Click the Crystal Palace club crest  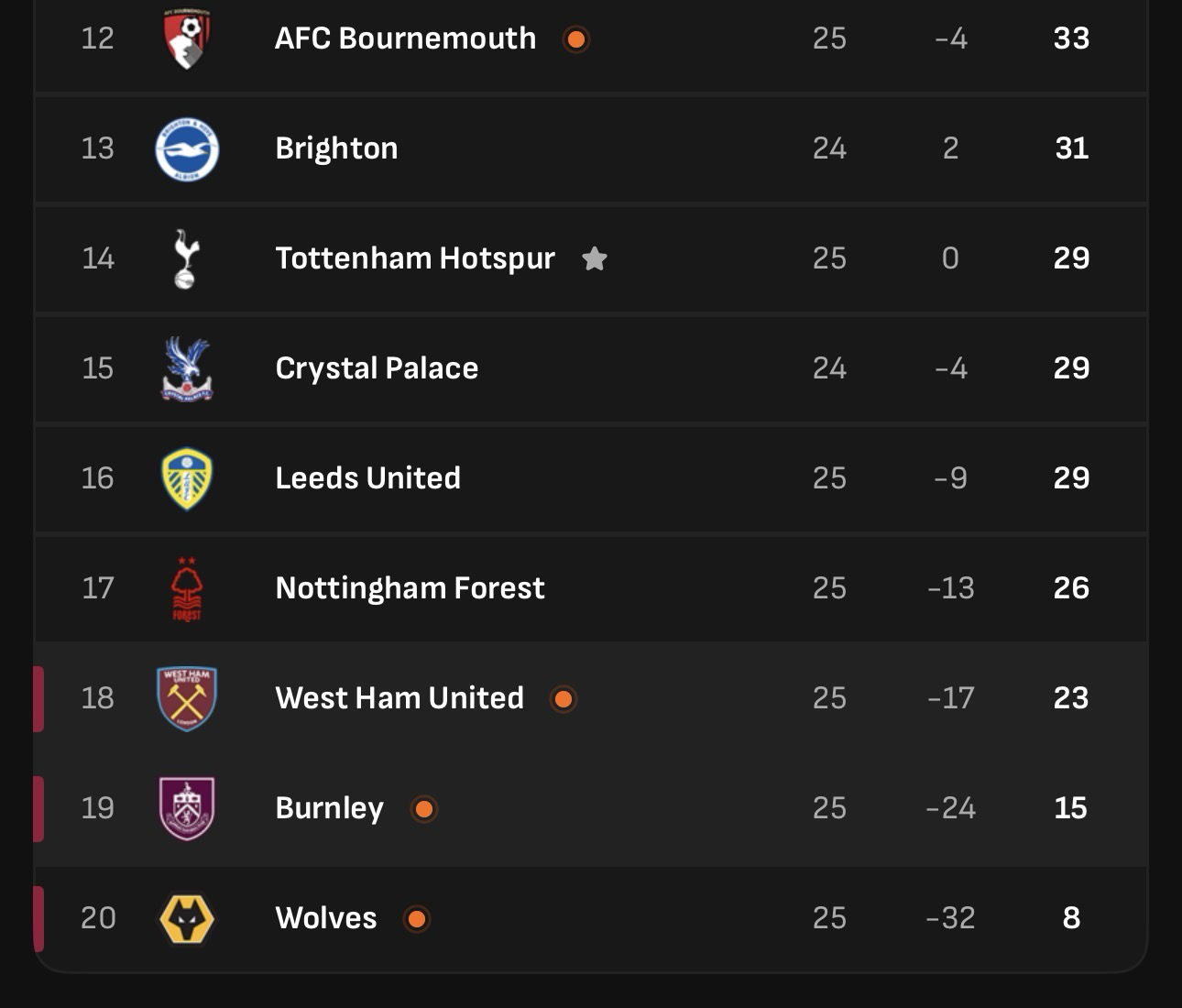tap(187, 368)
